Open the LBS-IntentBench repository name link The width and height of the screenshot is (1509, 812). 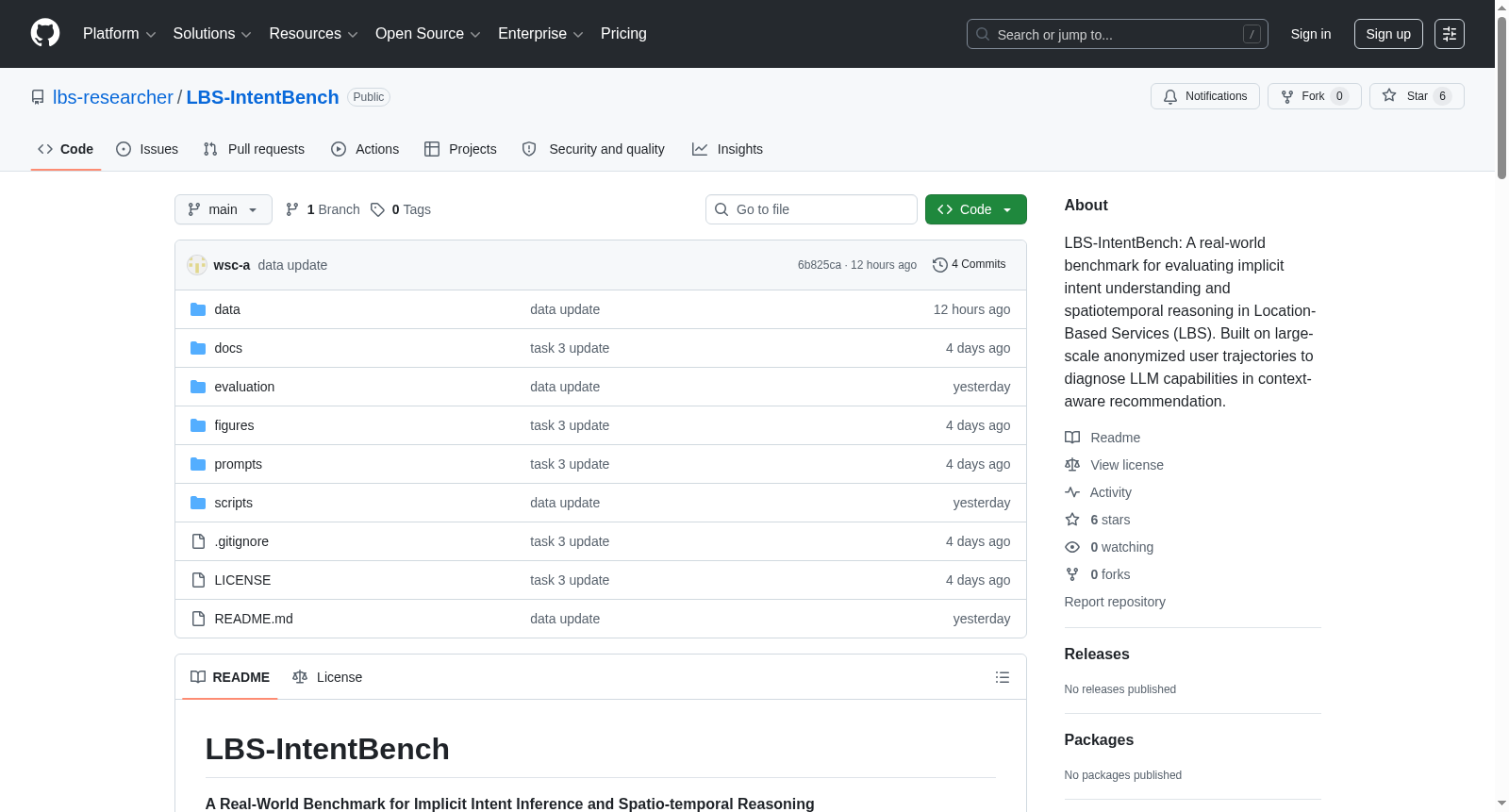tap(262, 97)
